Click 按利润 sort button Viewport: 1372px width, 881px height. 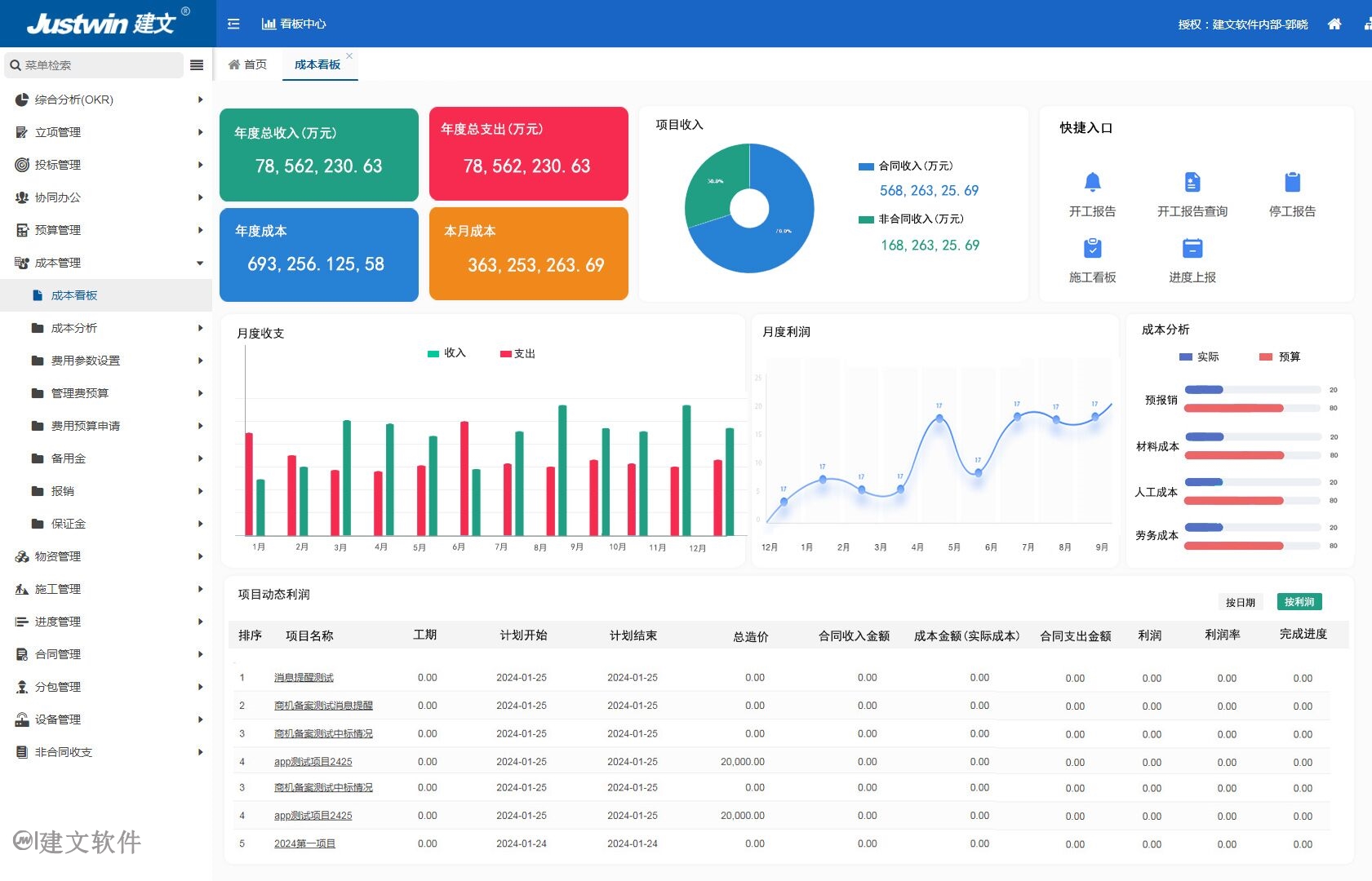(x=1299, y=602)
